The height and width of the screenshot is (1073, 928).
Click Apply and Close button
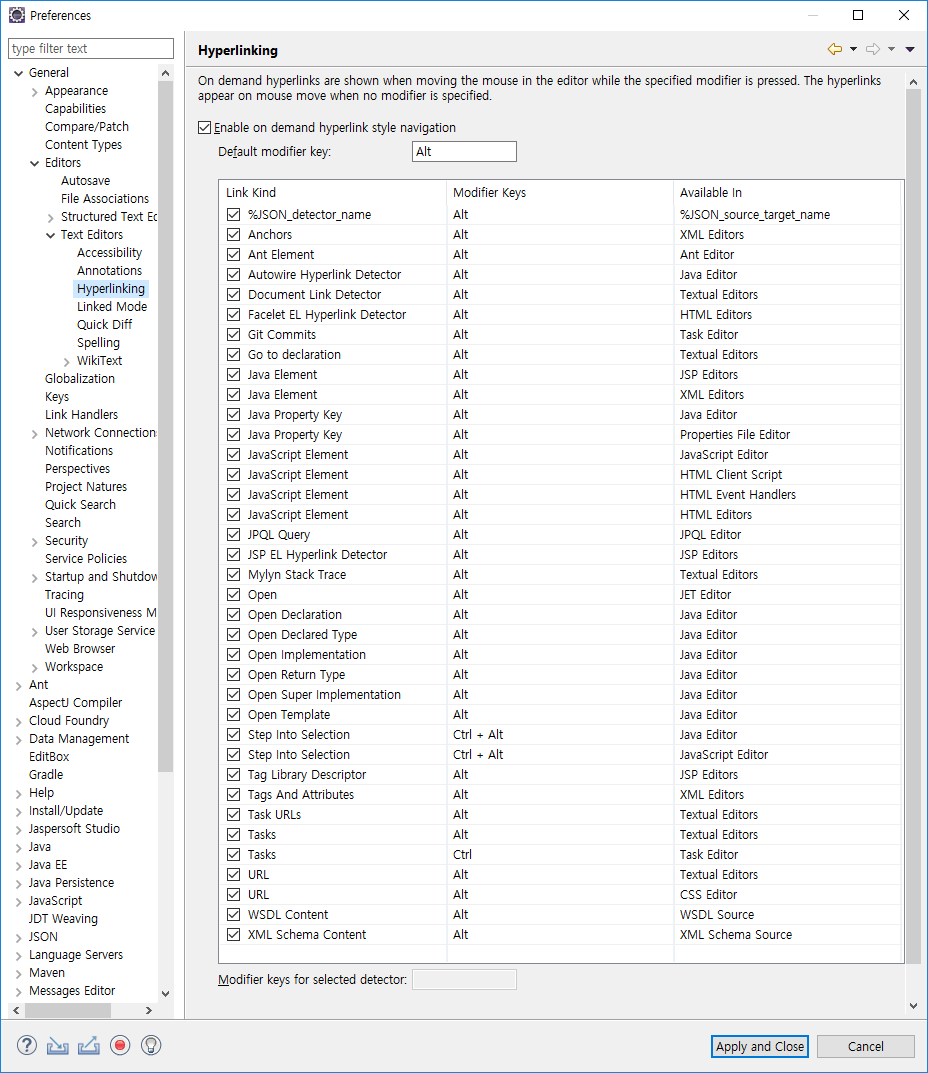tap(760, 1046)
